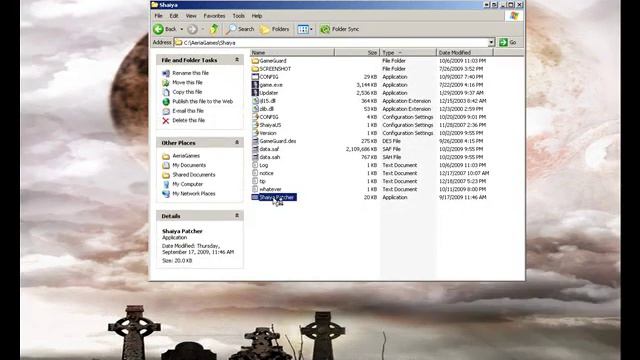Click the 'SAH File' type cell
This screenshot has width=640, height=360.
coord(391,157)
